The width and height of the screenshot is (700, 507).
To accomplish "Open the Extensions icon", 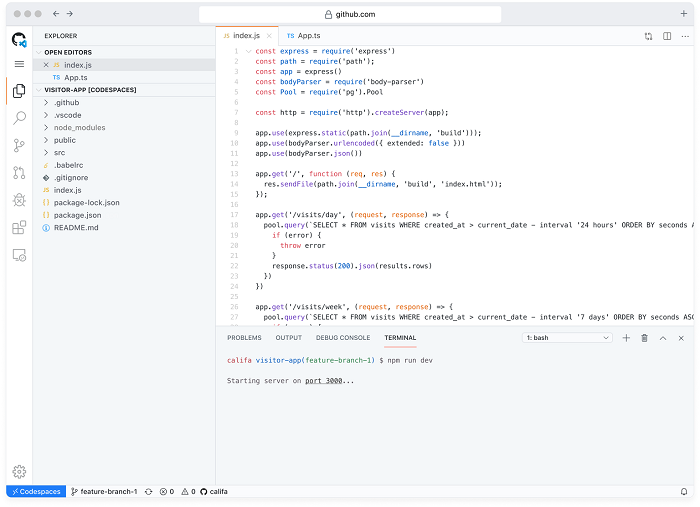I will pos(19,228).
